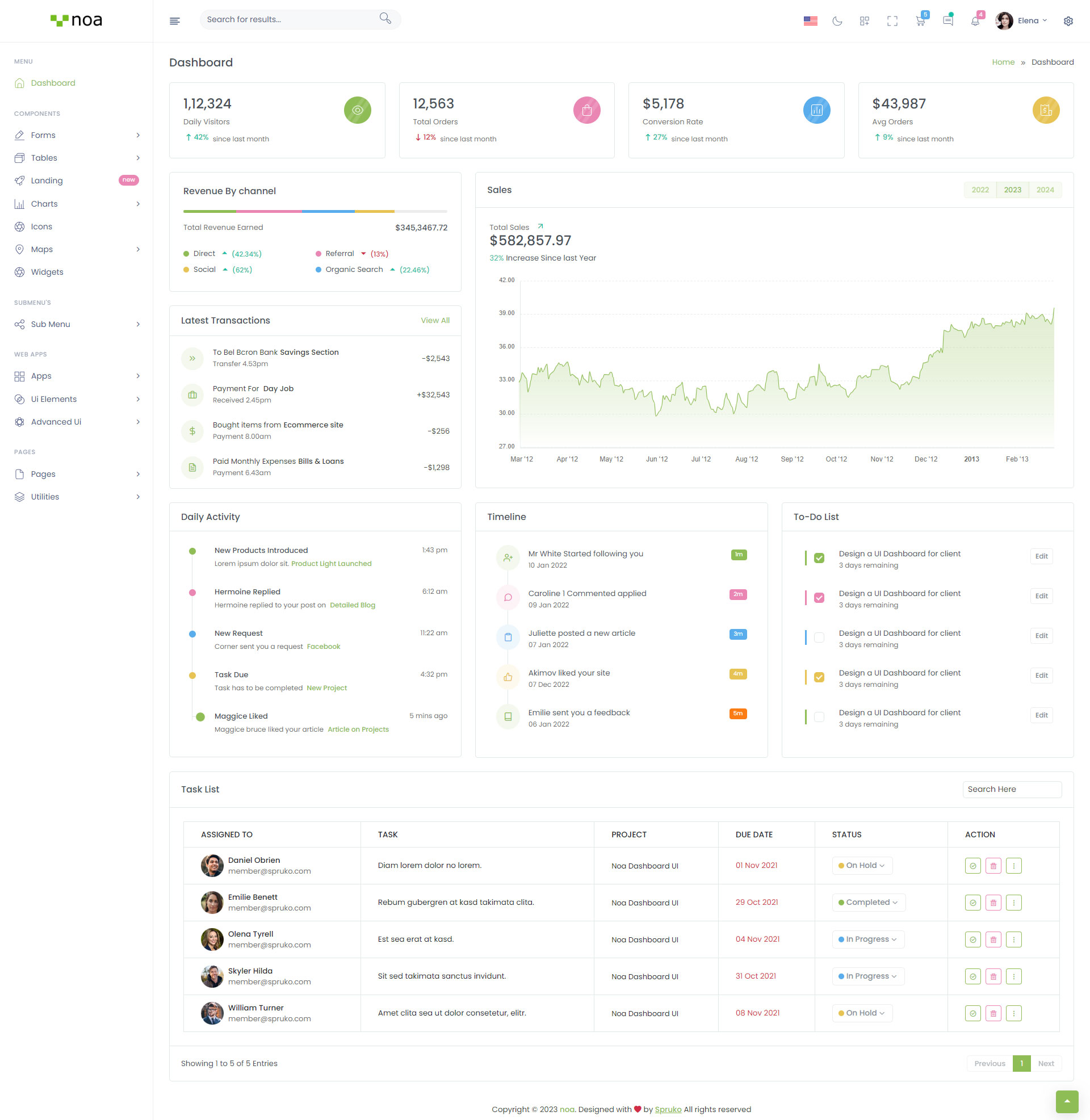Uncheck the first To-Do green checkbox
This screenshot has height=1120, width=1090.
[x=819, y=558]
